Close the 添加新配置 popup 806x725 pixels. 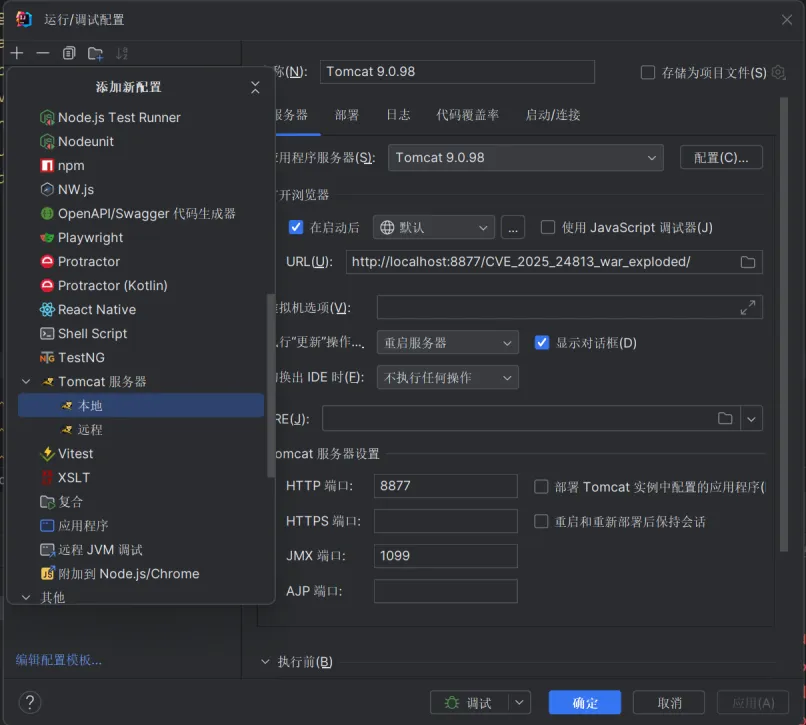255,87
